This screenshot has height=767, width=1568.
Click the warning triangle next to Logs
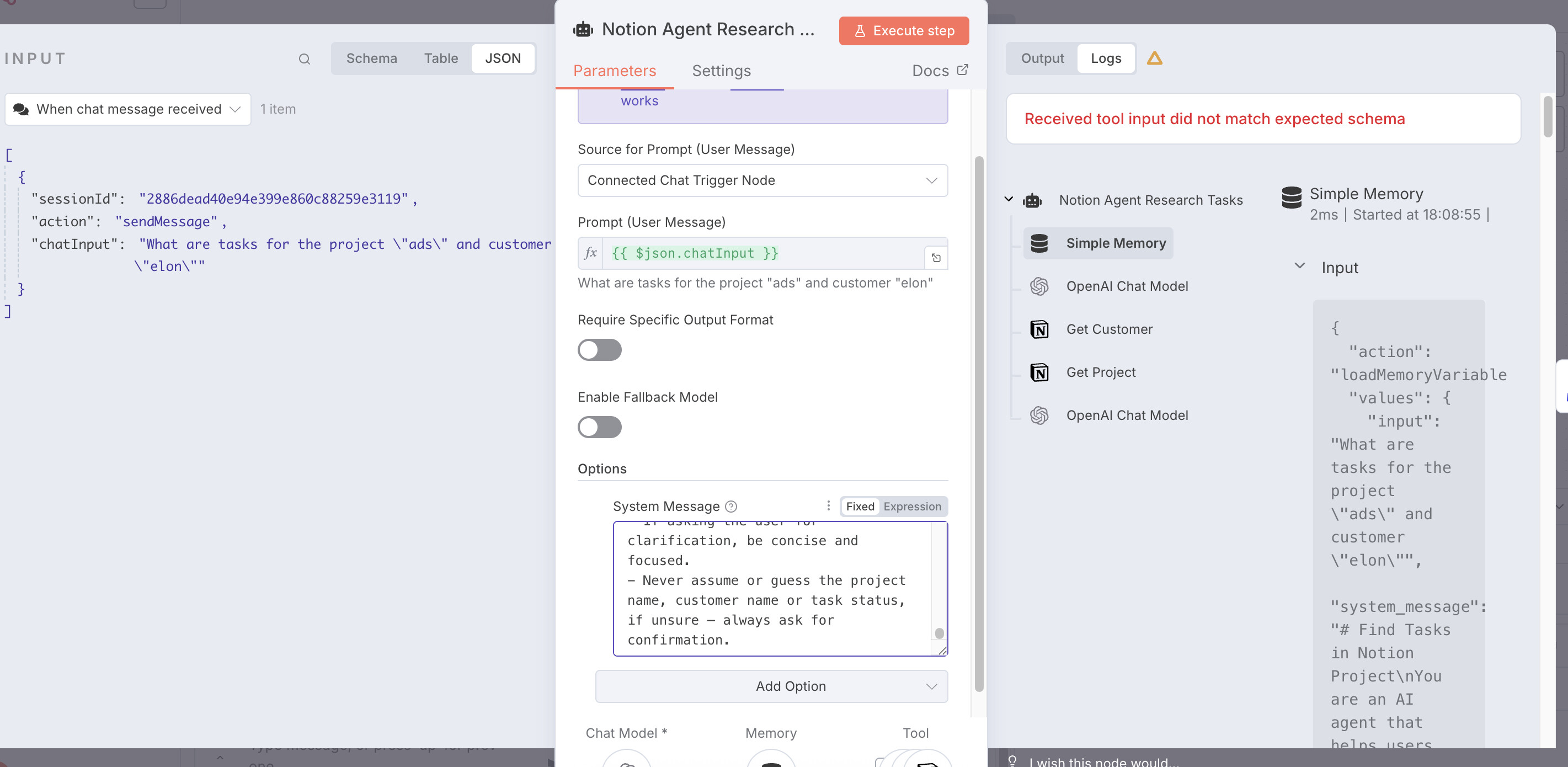click(1155, 58)
